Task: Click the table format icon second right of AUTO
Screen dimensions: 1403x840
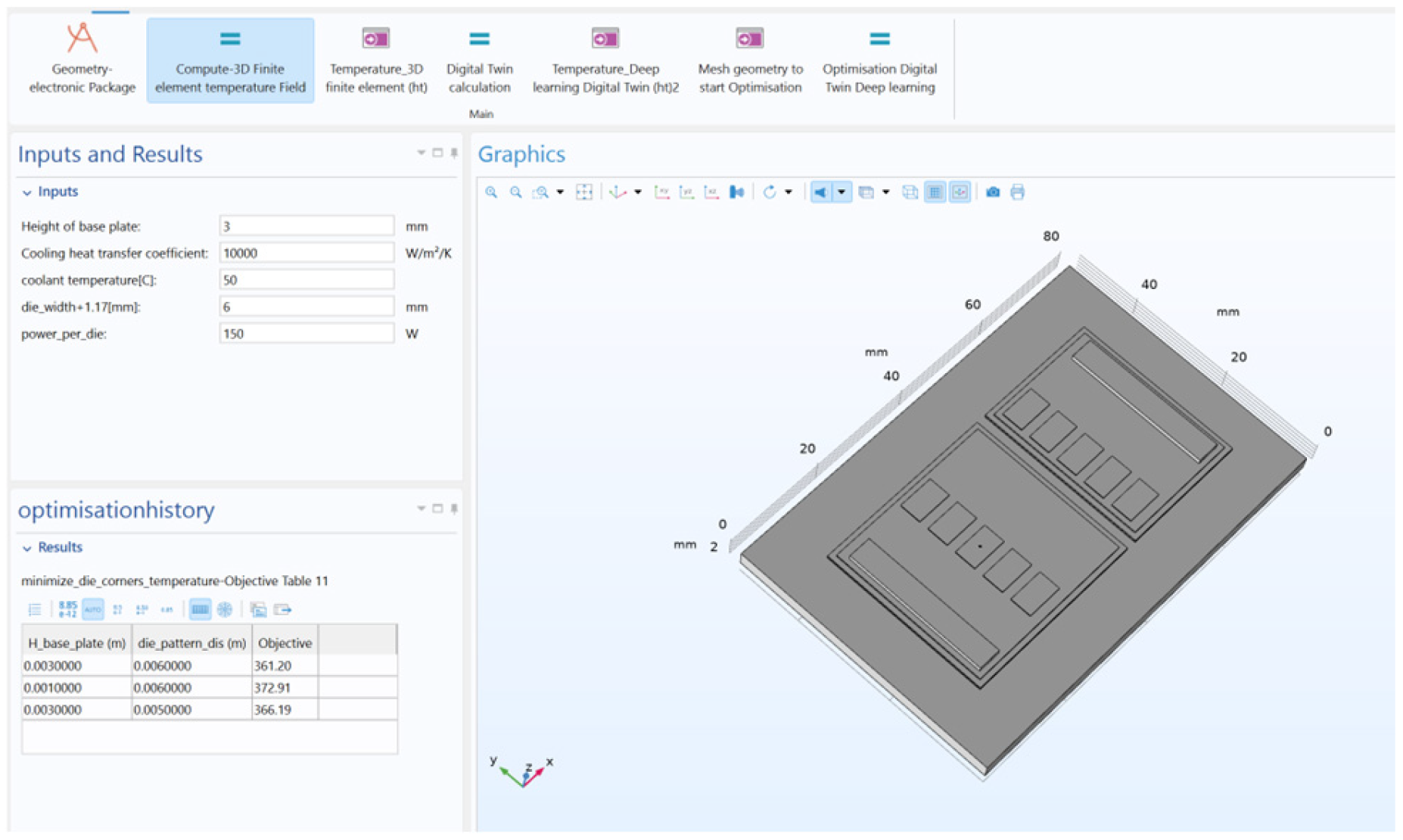Action: (142, 609)
